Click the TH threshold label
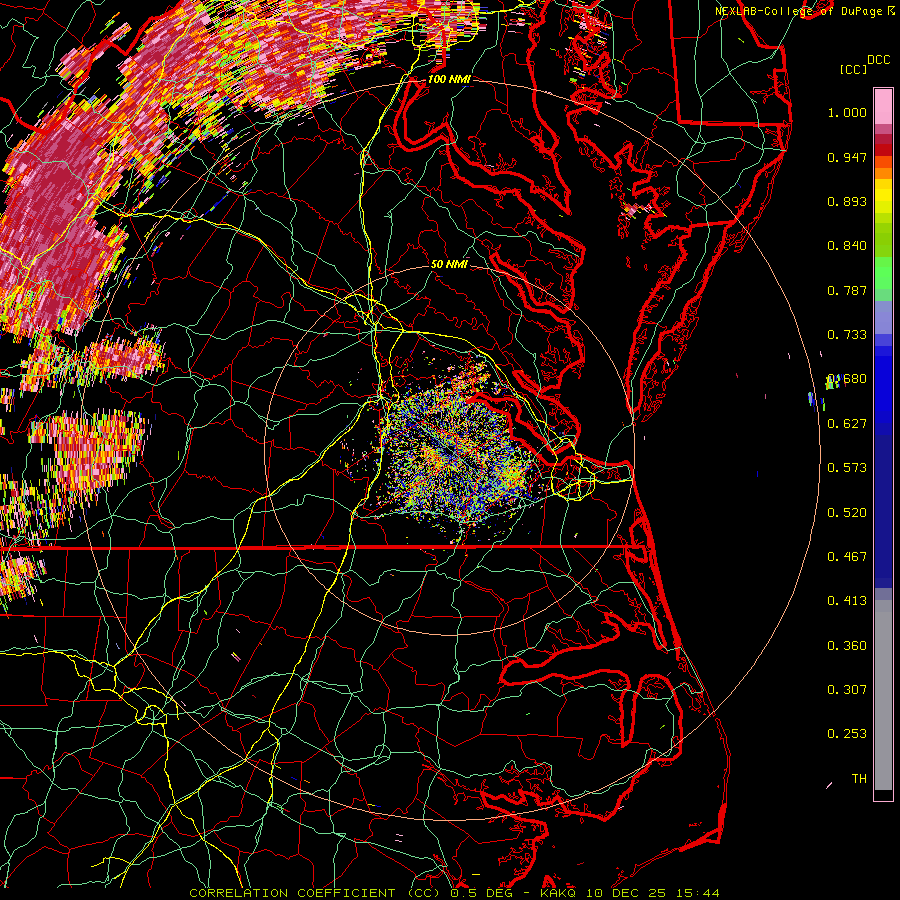This screenshot has height=900, width=900. 859,779
